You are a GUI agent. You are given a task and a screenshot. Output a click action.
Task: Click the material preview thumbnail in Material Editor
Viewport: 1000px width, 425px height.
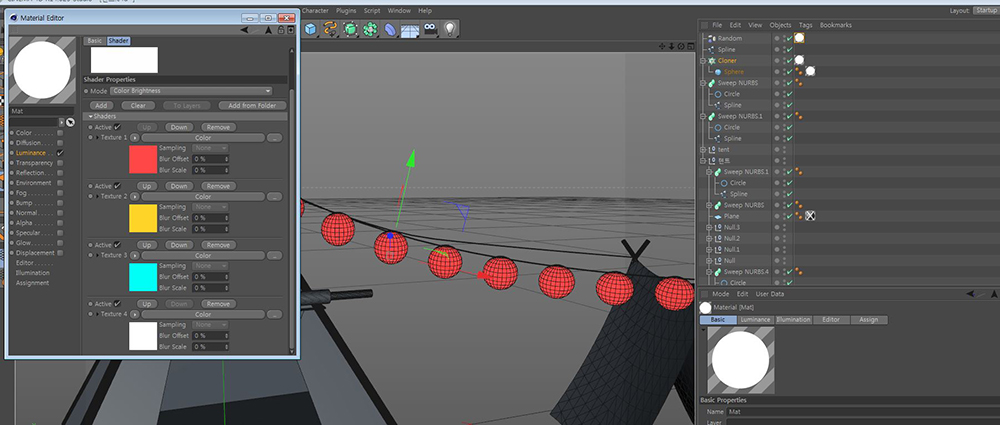click(x=41, y=70)
